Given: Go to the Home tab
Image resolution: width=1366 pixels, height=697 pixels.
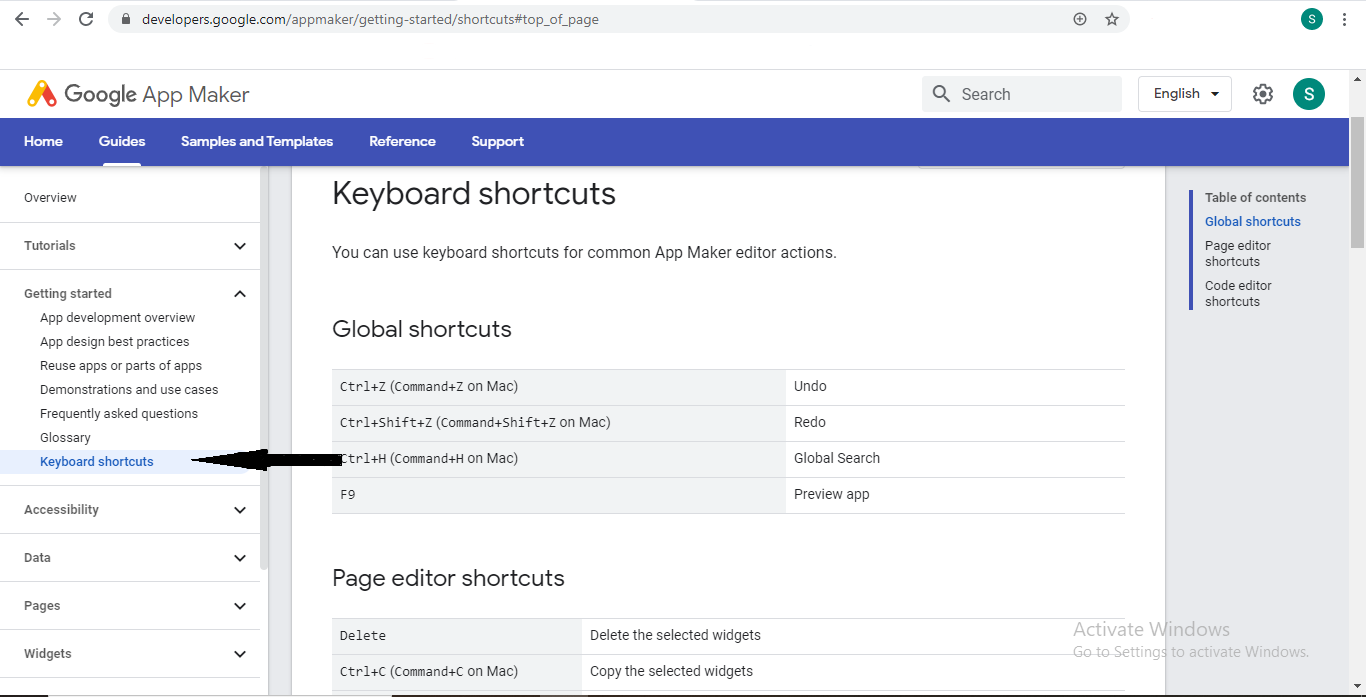Looking at the screenshot, I should pyautogui.click(x=43, y=142).
